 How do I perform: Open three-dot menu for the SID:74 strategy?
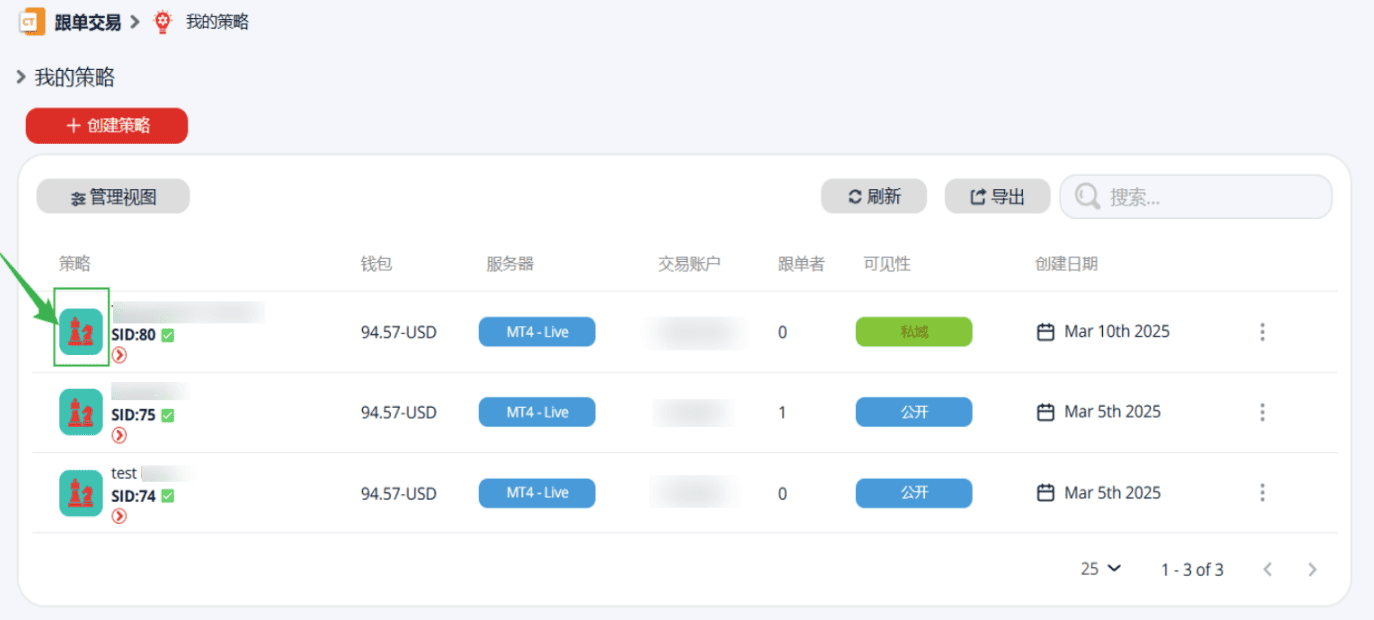[1262, 493]
